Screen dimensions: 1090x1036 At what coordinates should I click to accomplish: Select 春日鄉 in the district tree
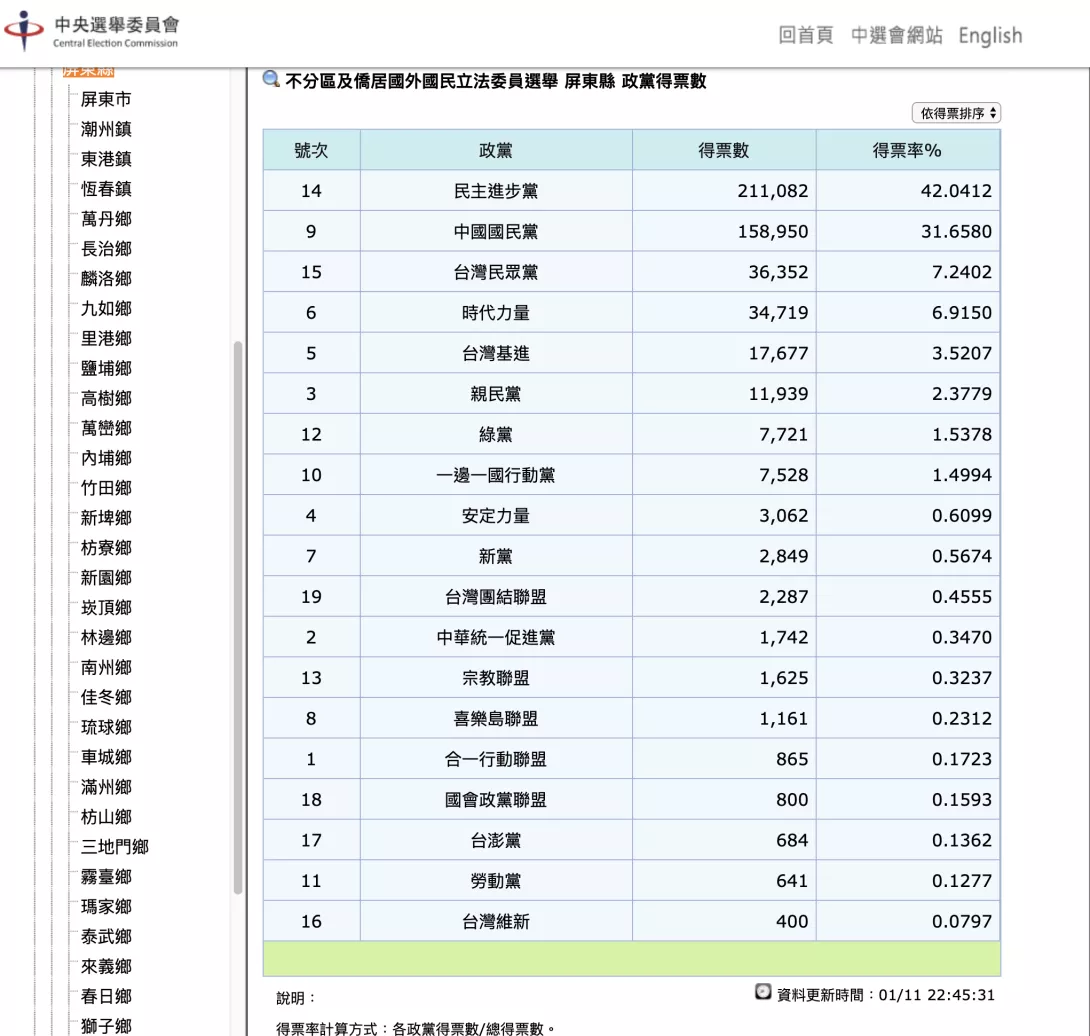(106, 996)
